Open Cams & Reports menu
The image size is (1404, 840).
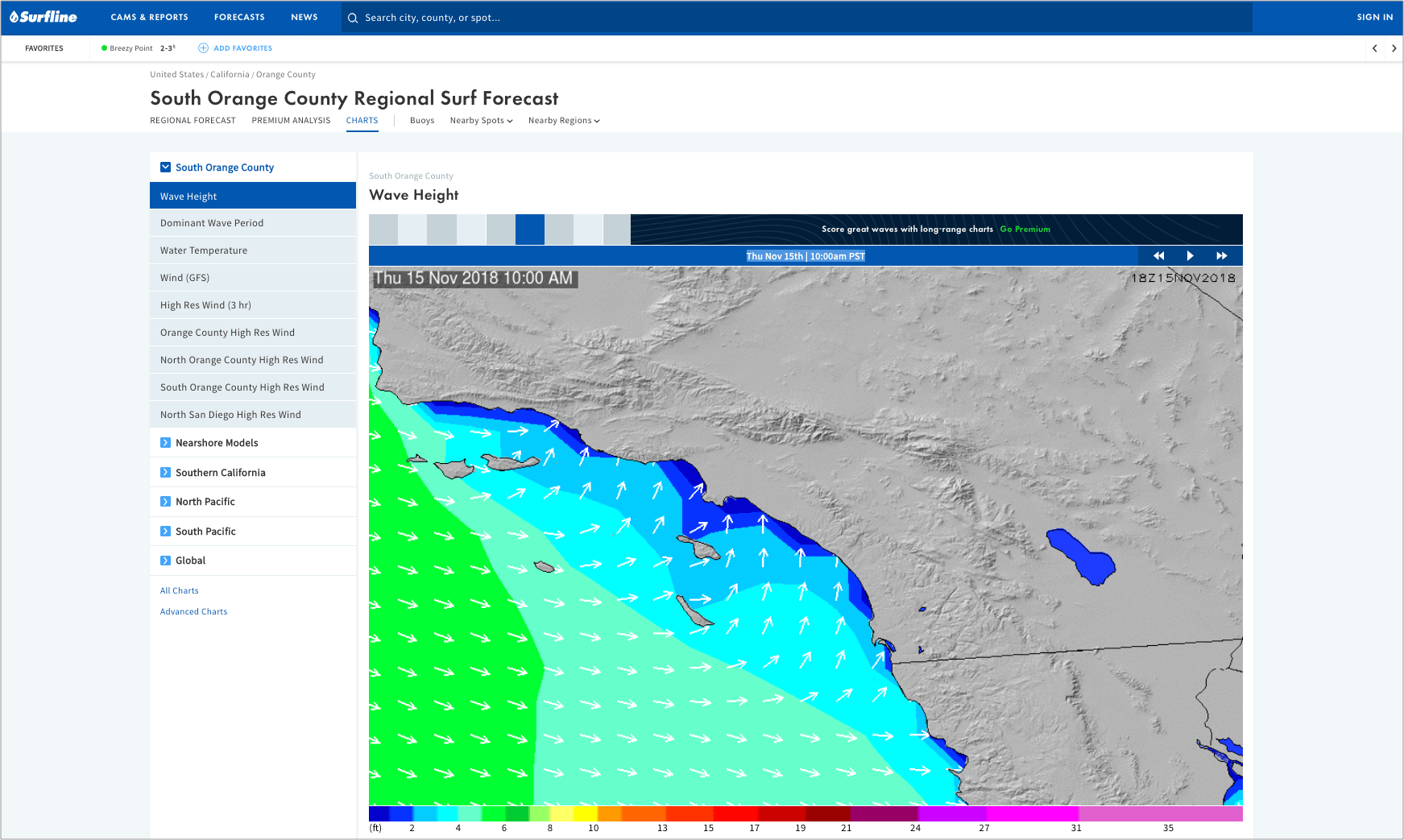coord(149,17)
